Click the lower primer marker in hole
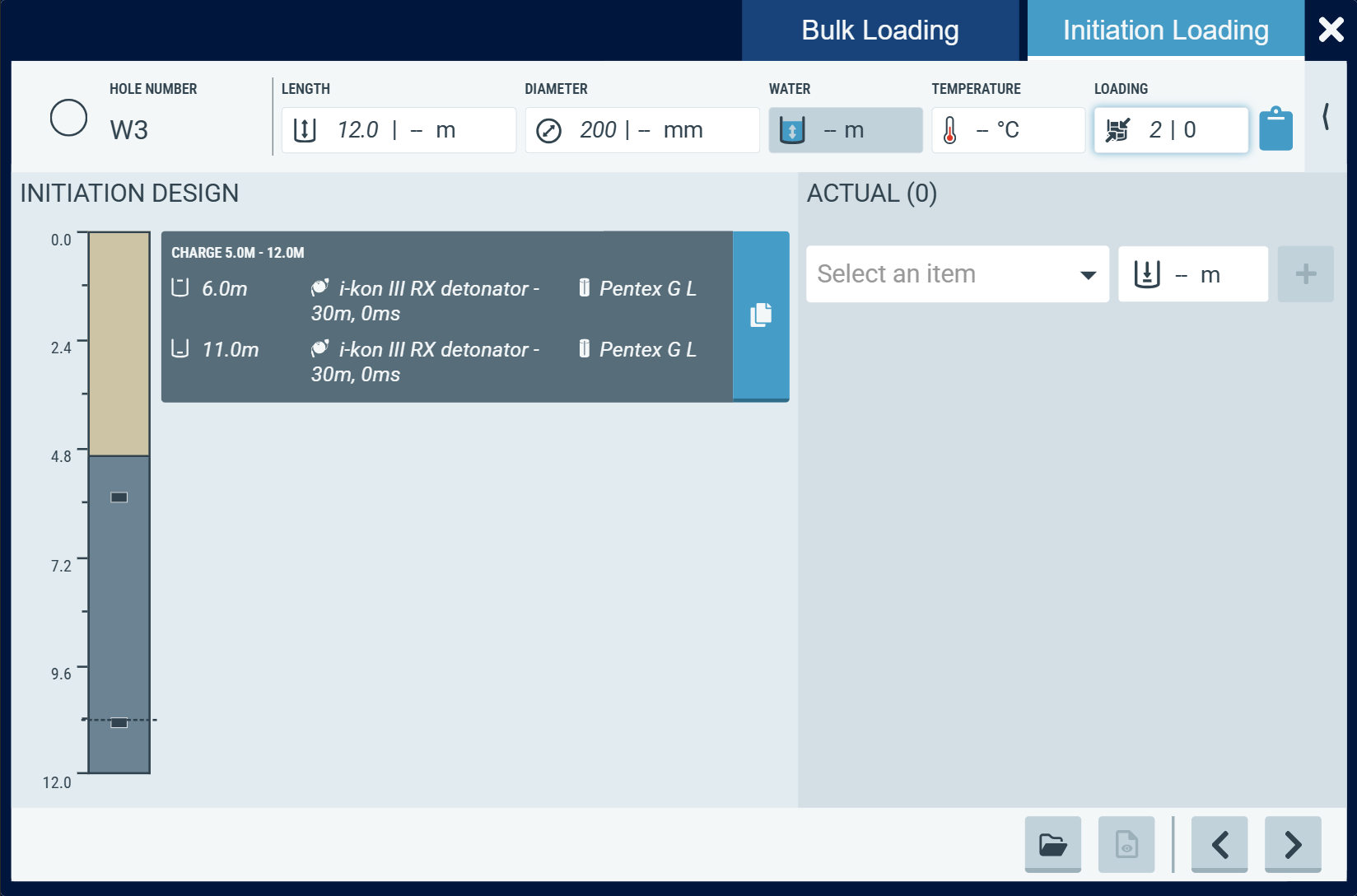Viewport: 1357px width, 896px height. (x=119, y=723)
